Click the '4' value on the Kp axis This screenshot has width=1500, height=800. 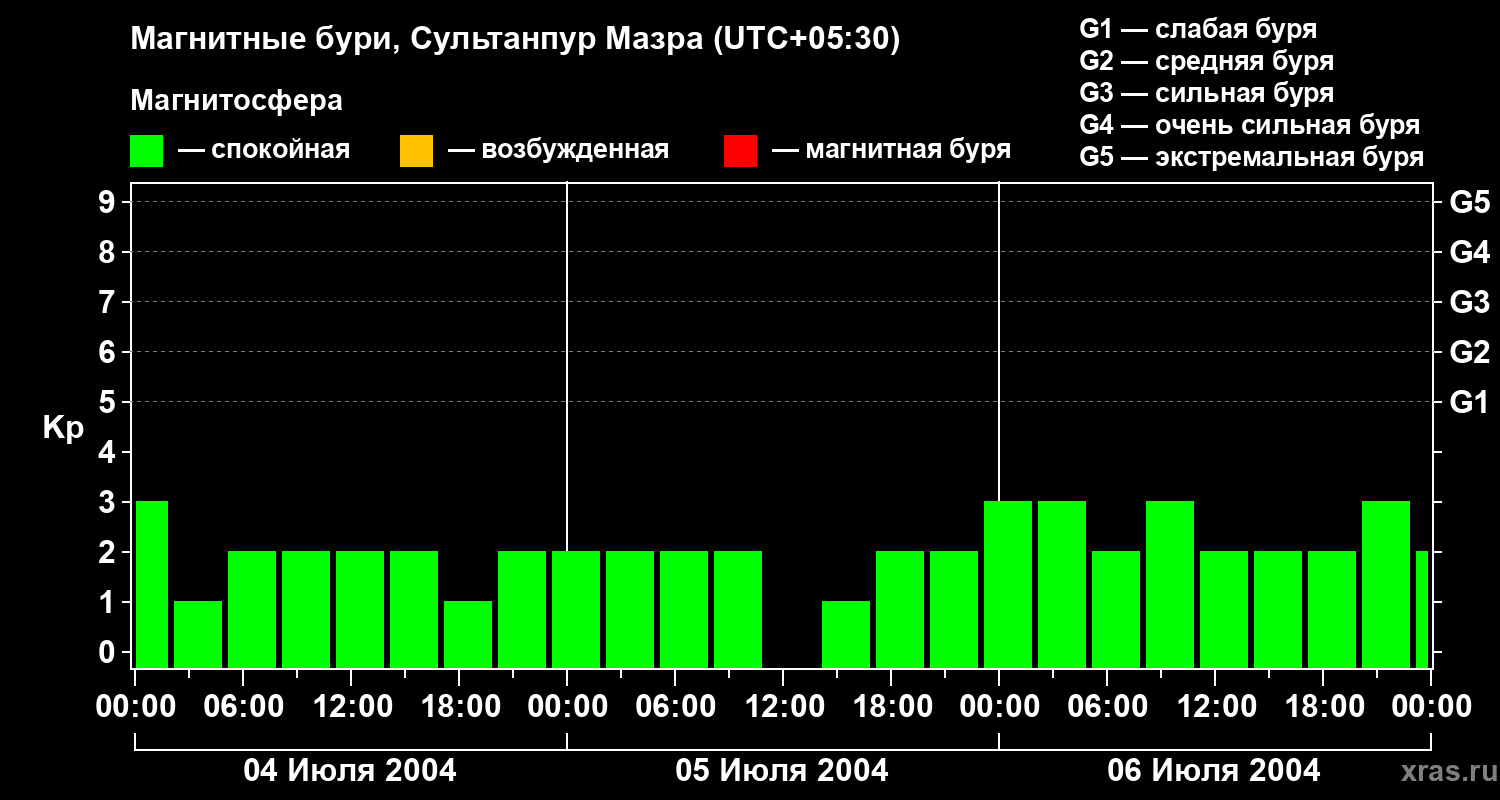[109, 452]
